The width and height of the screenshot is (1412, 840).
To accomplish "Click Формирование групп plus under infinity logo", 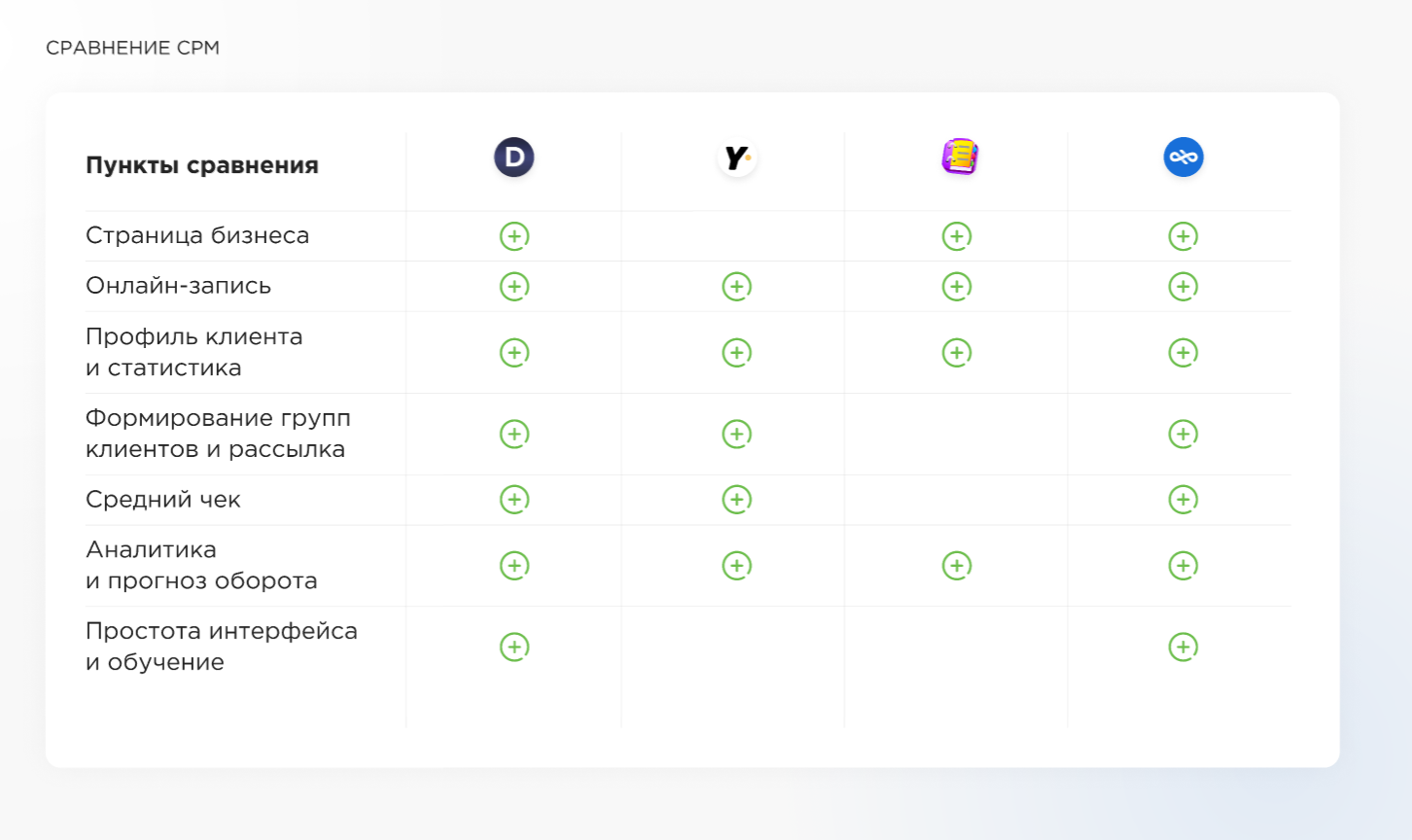I will [x=1183, y=435].
